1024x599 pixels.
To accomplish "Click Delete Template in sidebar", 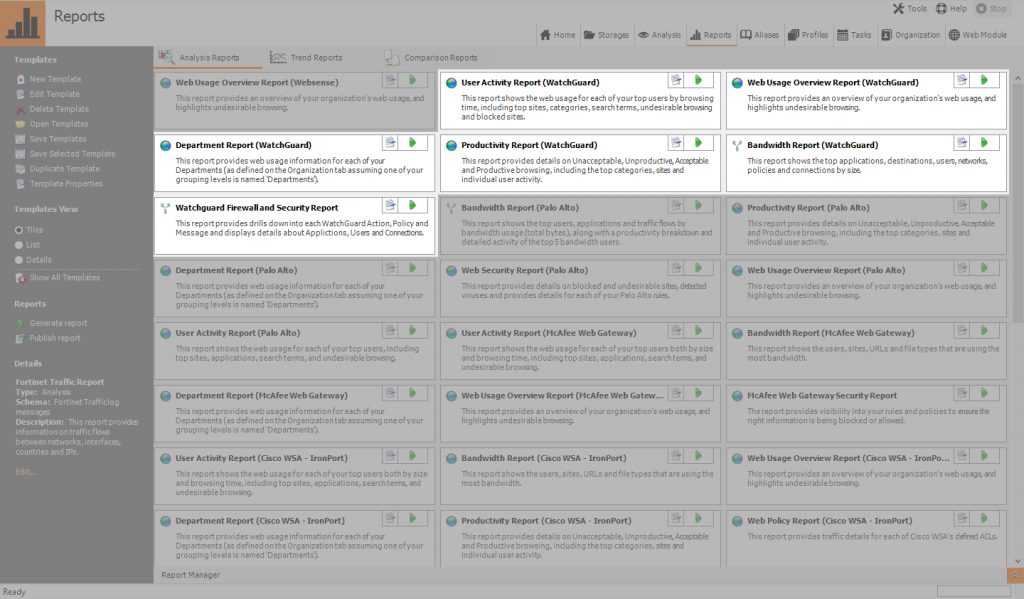I will click(52, 109).
